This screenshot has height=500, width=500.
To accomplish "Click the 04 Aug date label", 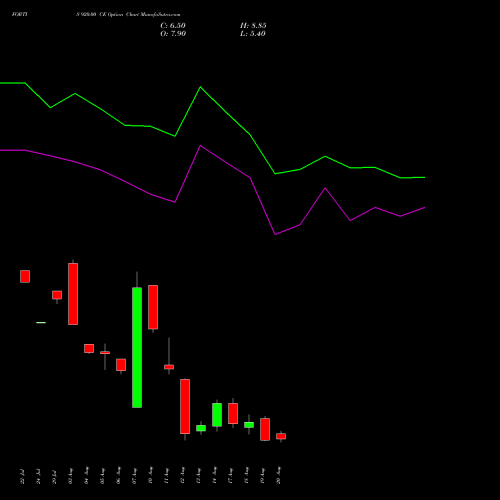I will click(86, 476).
